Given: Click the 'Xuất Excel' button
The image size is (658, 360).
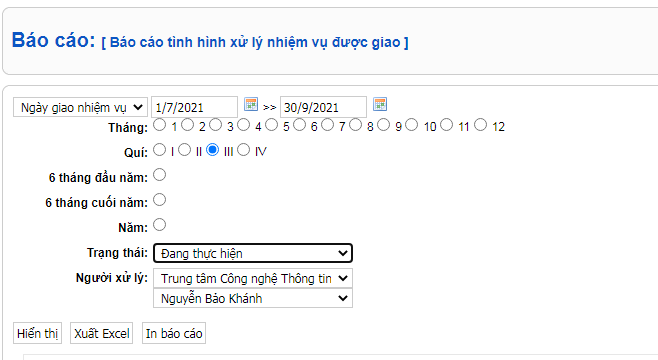Looking at the screenshot, I should (x=102, y=333).
